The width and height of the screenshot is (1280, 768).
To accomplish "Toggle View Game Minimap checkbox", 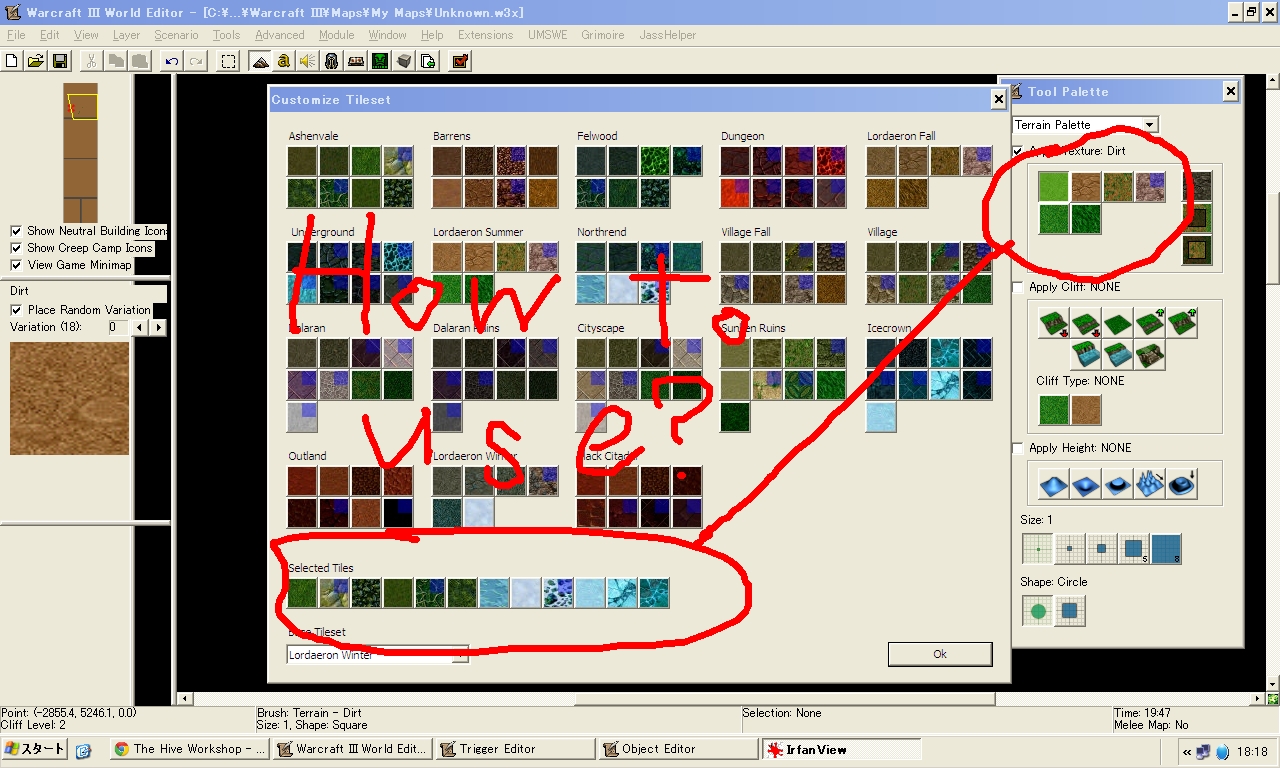I will coord(16,265).
